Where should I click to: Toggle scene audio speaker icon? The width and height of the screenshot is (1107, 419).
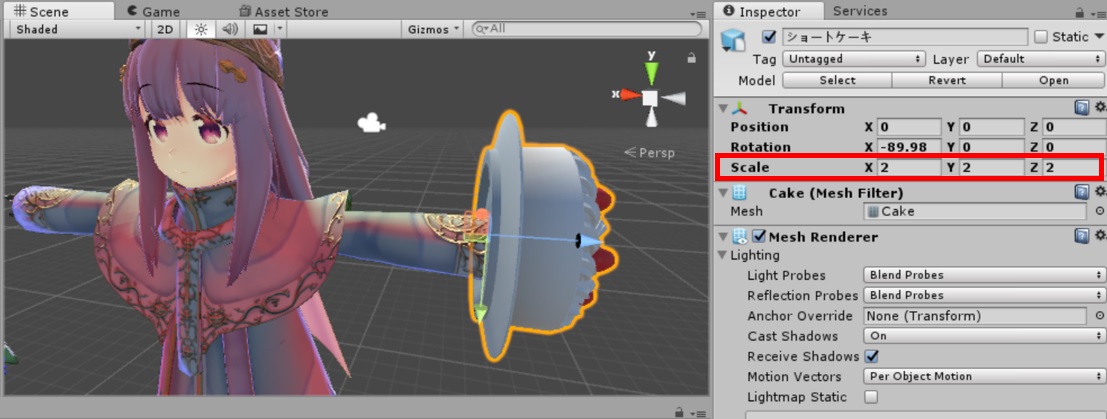pyautogui.click(x=230, y=29)
